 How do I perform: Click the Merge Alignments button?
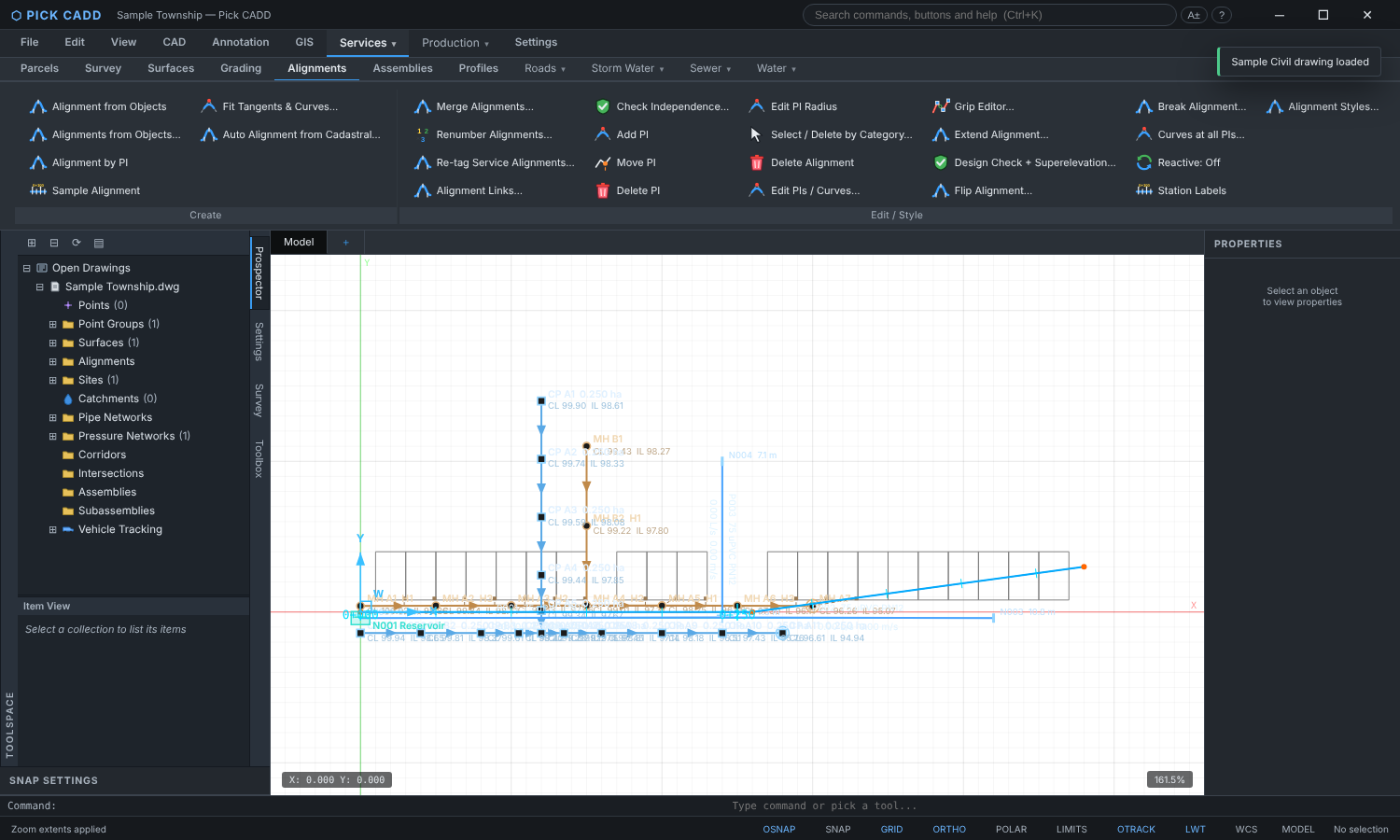pyautogui.click(x=474, y=106)
